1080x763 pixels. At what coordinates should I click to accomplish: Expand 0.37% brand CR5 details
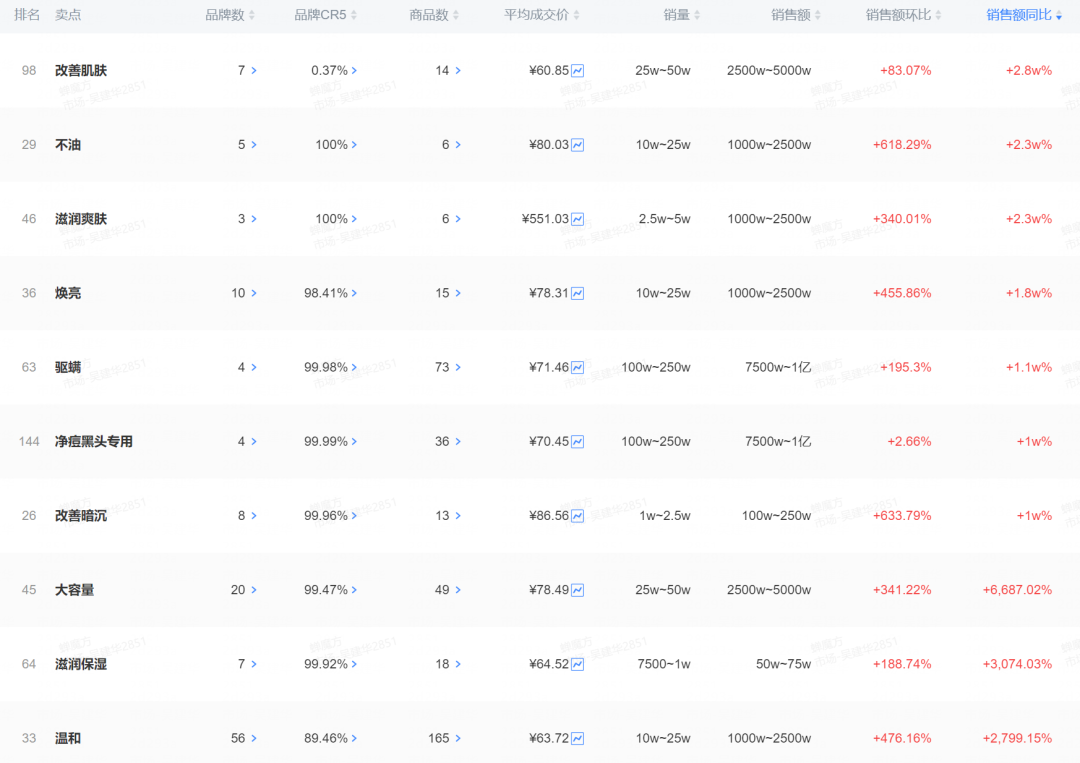tap(354, 71)
